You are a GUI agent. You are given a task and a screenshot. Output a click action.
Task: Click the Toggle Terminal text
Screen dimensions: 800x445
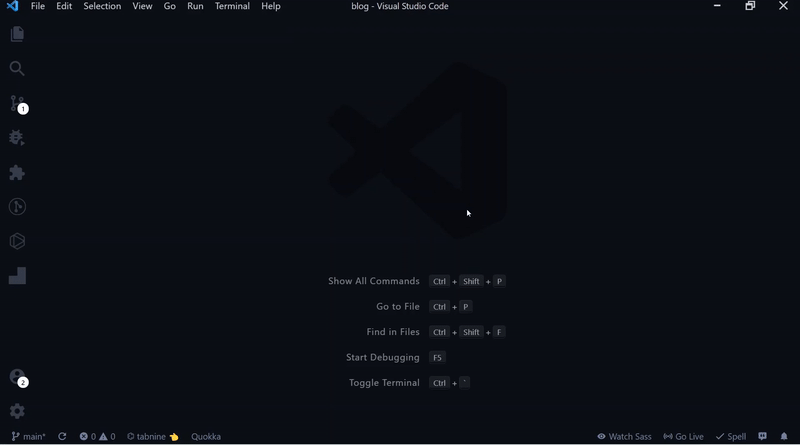click(x=384, y=383)
